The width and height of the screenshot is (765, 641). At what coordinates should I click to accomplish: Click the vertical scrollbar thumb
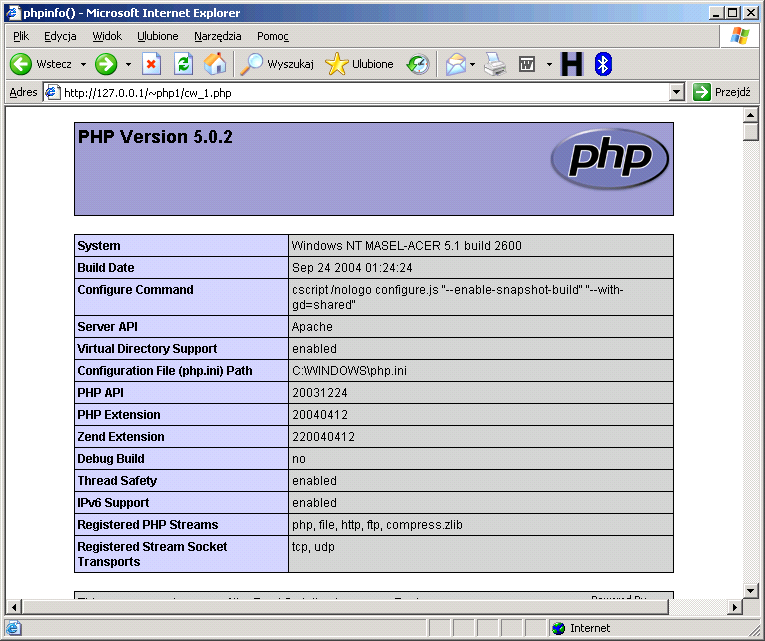click(x=750, y=132)
